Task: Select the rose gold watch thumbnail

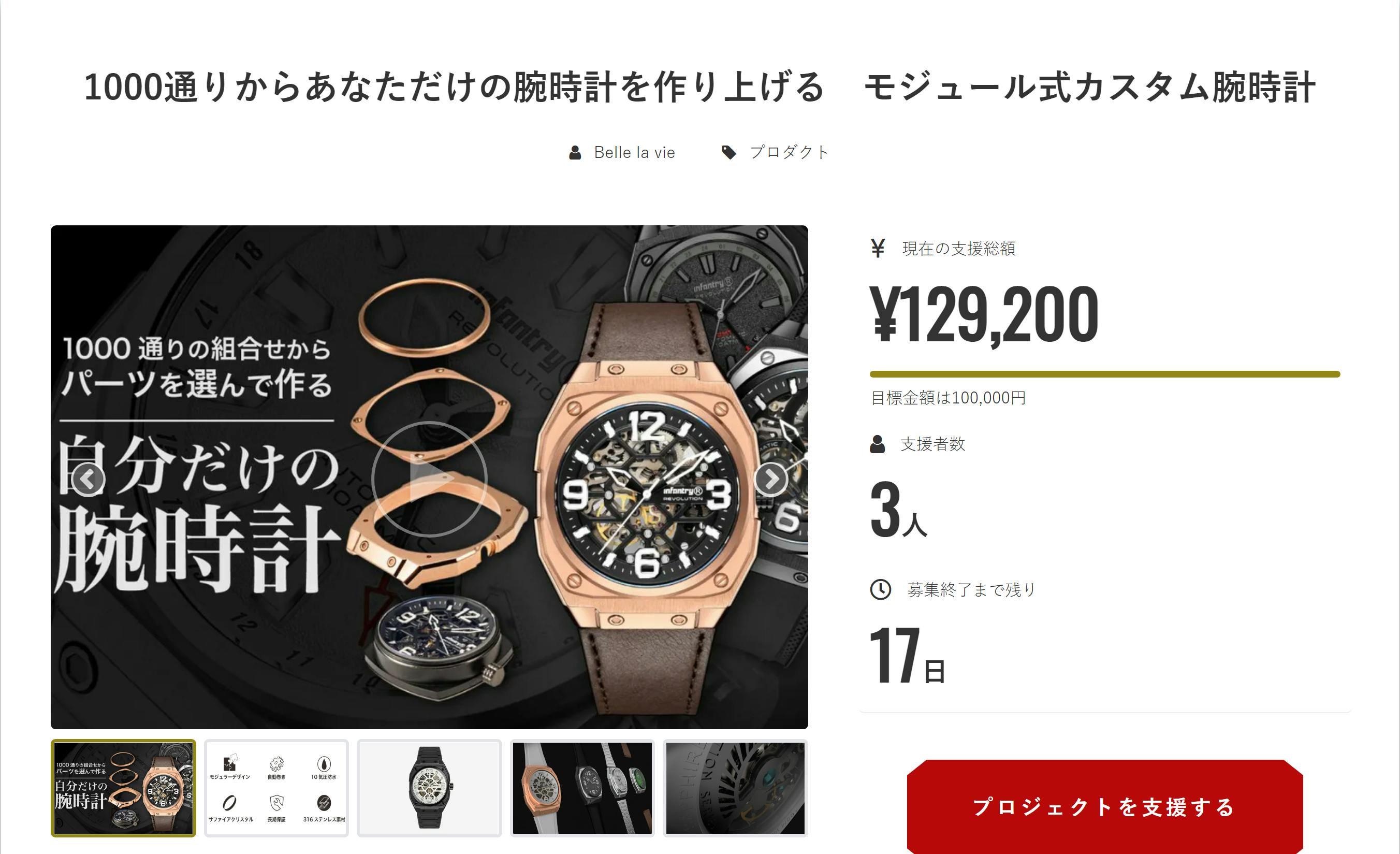Action: 123,788
